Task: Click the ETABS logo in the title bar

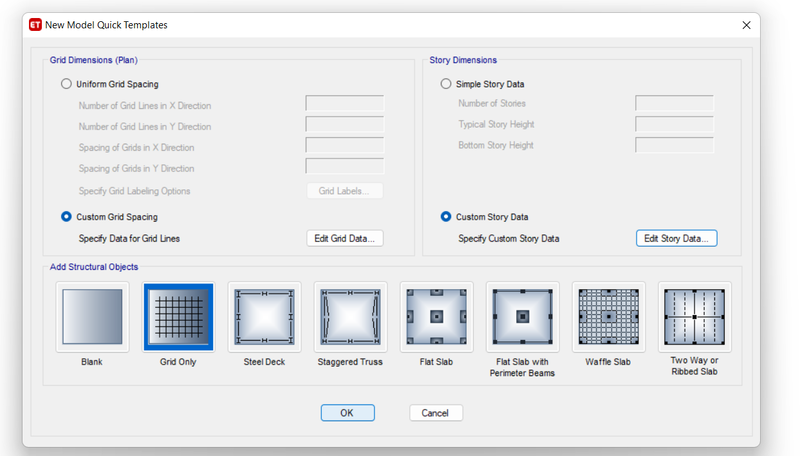Action: (x=35, y=25)
